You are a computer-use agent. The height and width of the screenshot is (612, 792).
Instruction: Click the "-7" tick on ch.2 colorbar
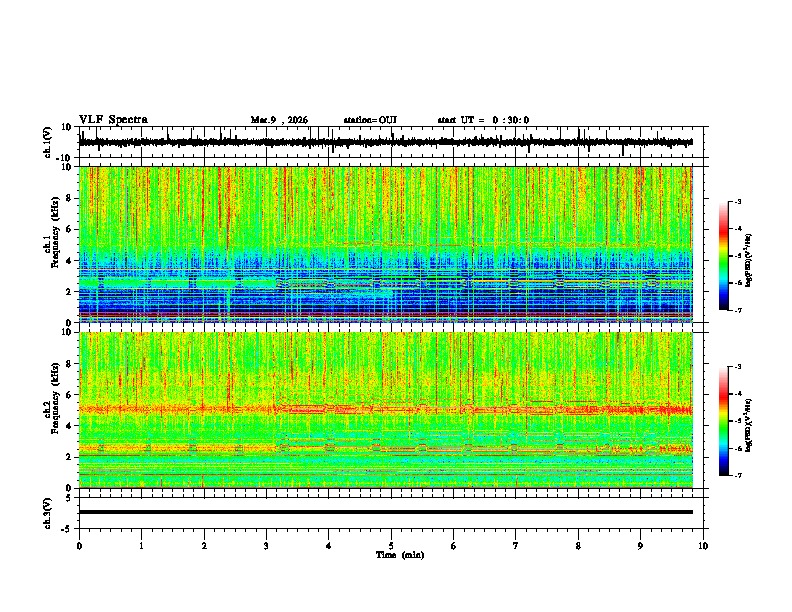737,475
